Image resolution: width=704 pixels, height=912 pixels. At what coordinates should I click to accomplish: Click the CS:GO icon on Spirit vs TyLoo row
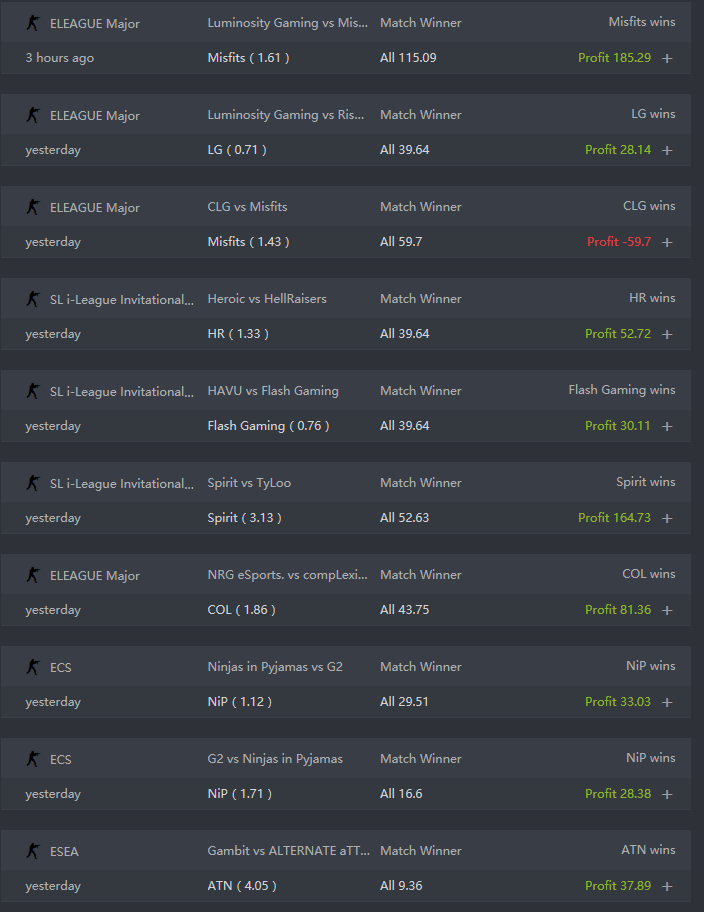click(x=33, y=482)
